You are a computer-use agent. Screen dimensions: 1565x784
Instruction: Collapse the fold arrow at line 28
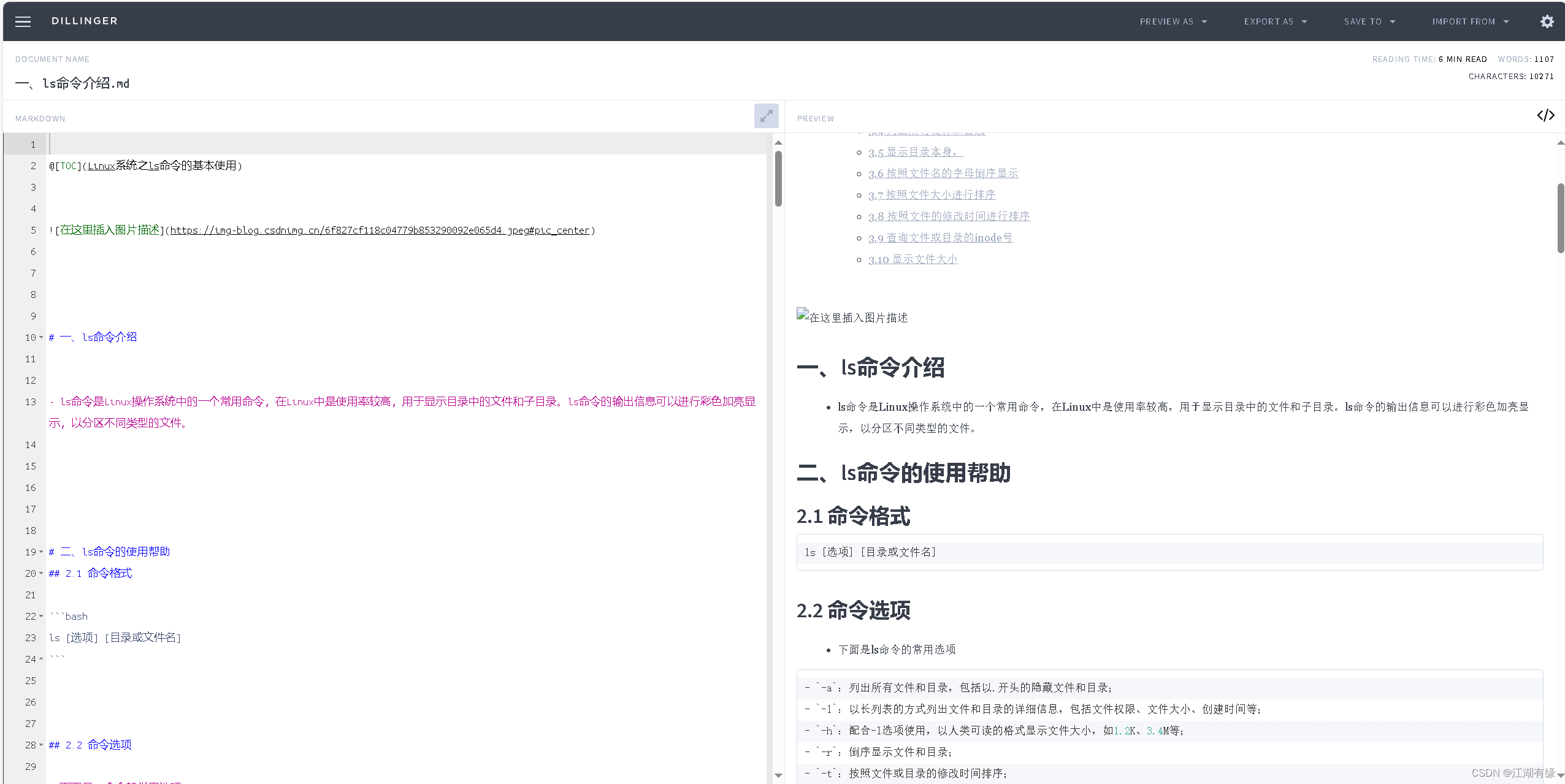click(x=41, y=745)
